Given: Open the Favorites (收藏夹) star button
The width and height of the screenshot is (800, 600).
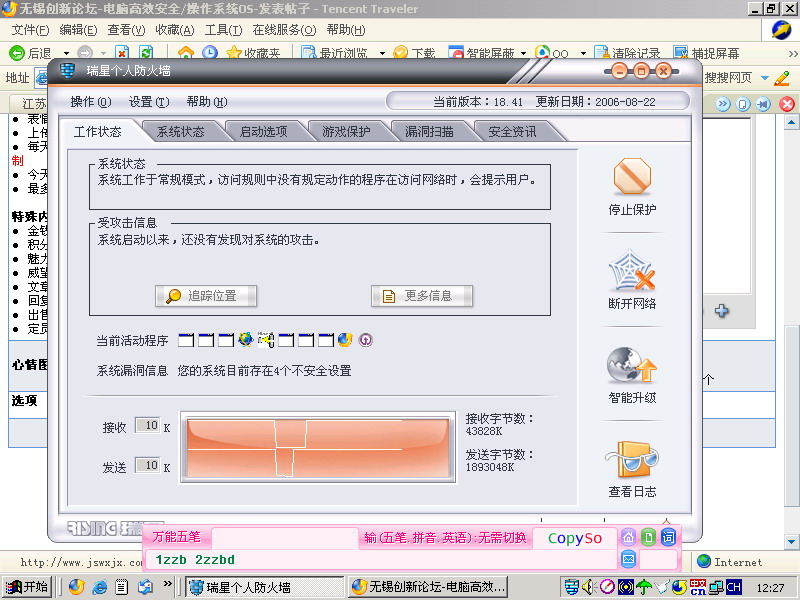Looking at the screenshot, I should (x=254, y=53).
